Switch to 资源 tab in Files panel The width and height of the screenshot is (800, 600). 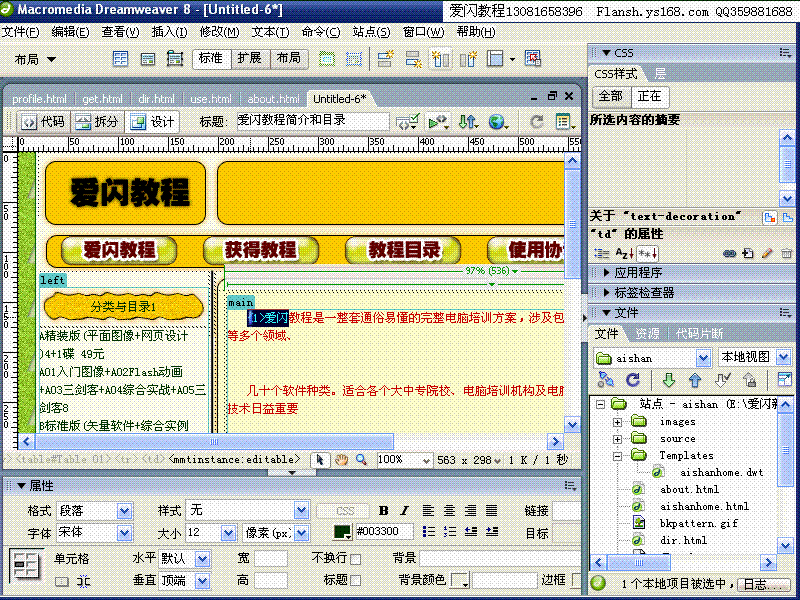click(x=647, y=334)
